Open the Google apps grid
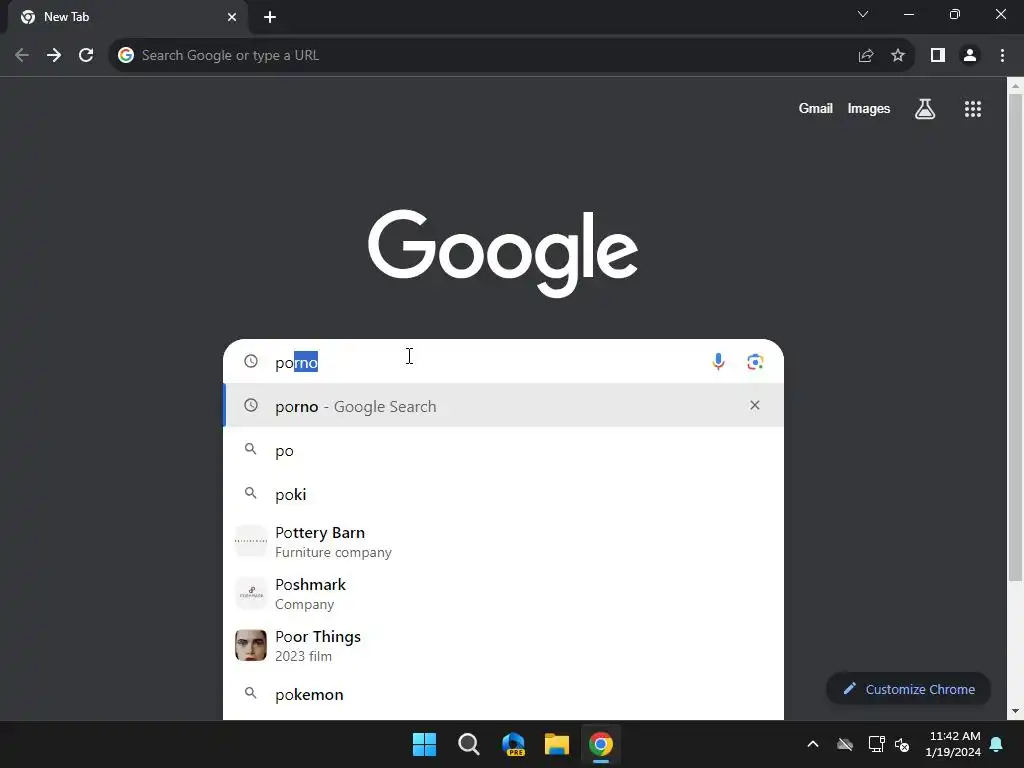 click(973, 109)
